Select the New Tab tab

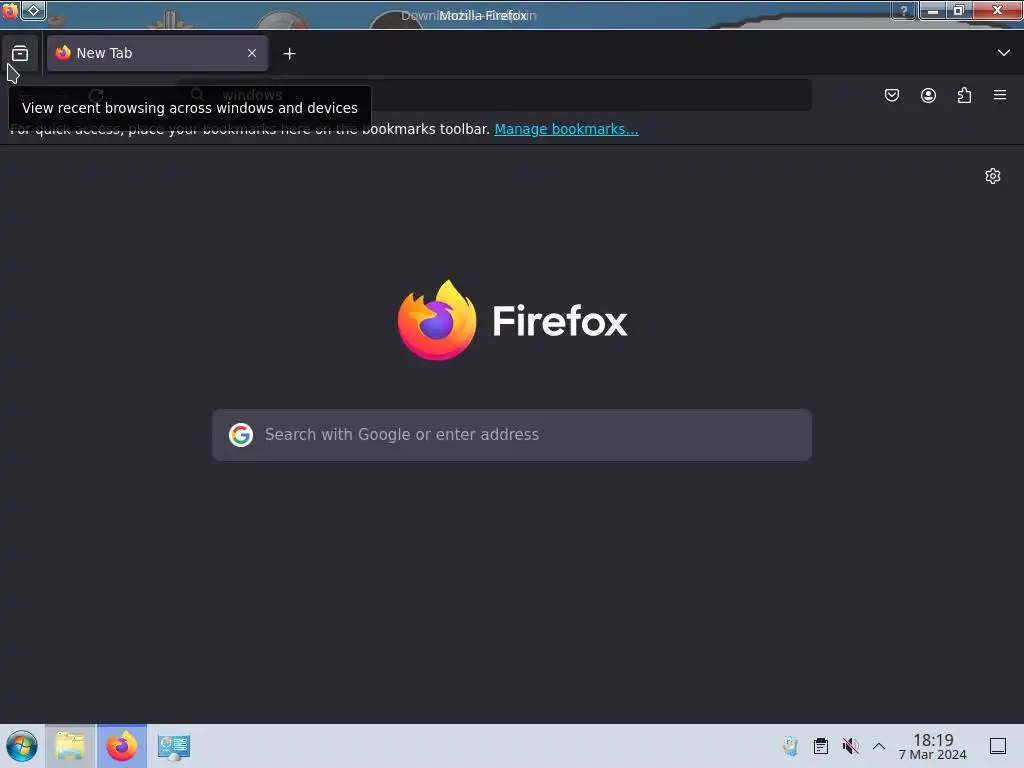point(157,53)
